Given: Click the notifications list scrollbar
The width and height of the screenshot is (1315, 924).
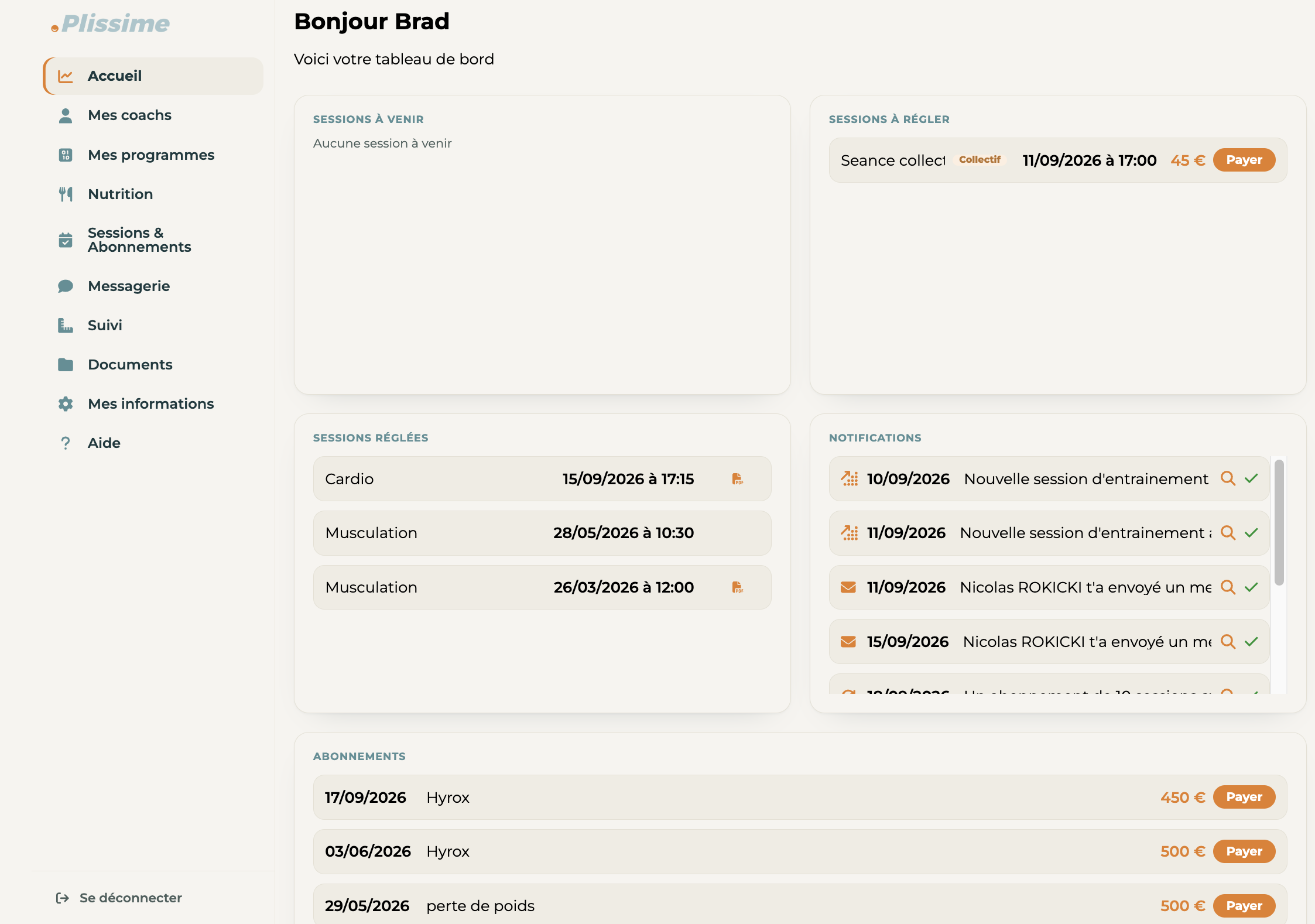Looking at the screenshot, I should coord(1279,522).
